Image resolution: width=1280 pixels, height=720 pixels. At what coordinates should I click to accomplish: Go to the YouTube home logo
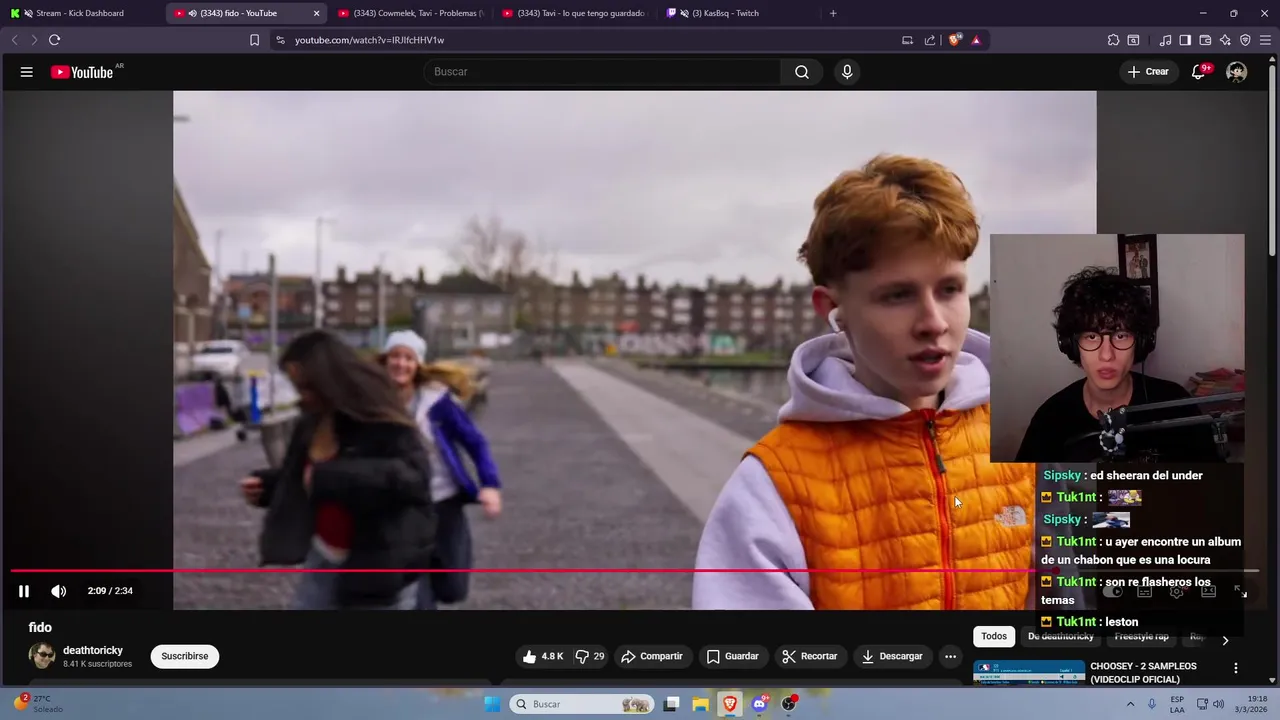point(82,72)
